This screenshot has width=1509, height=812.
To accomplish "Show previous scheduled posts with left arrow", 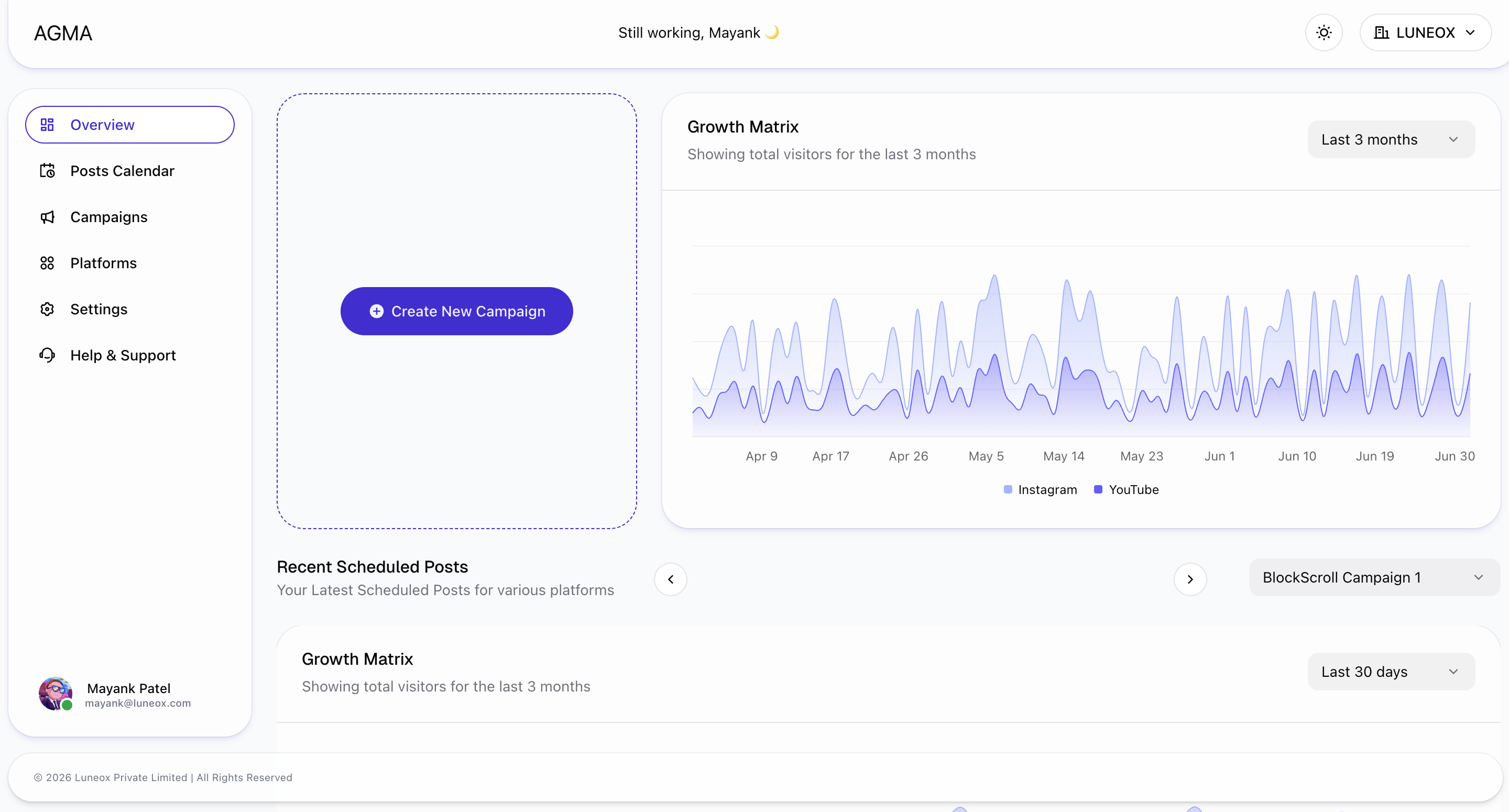I will click(671, 579).
